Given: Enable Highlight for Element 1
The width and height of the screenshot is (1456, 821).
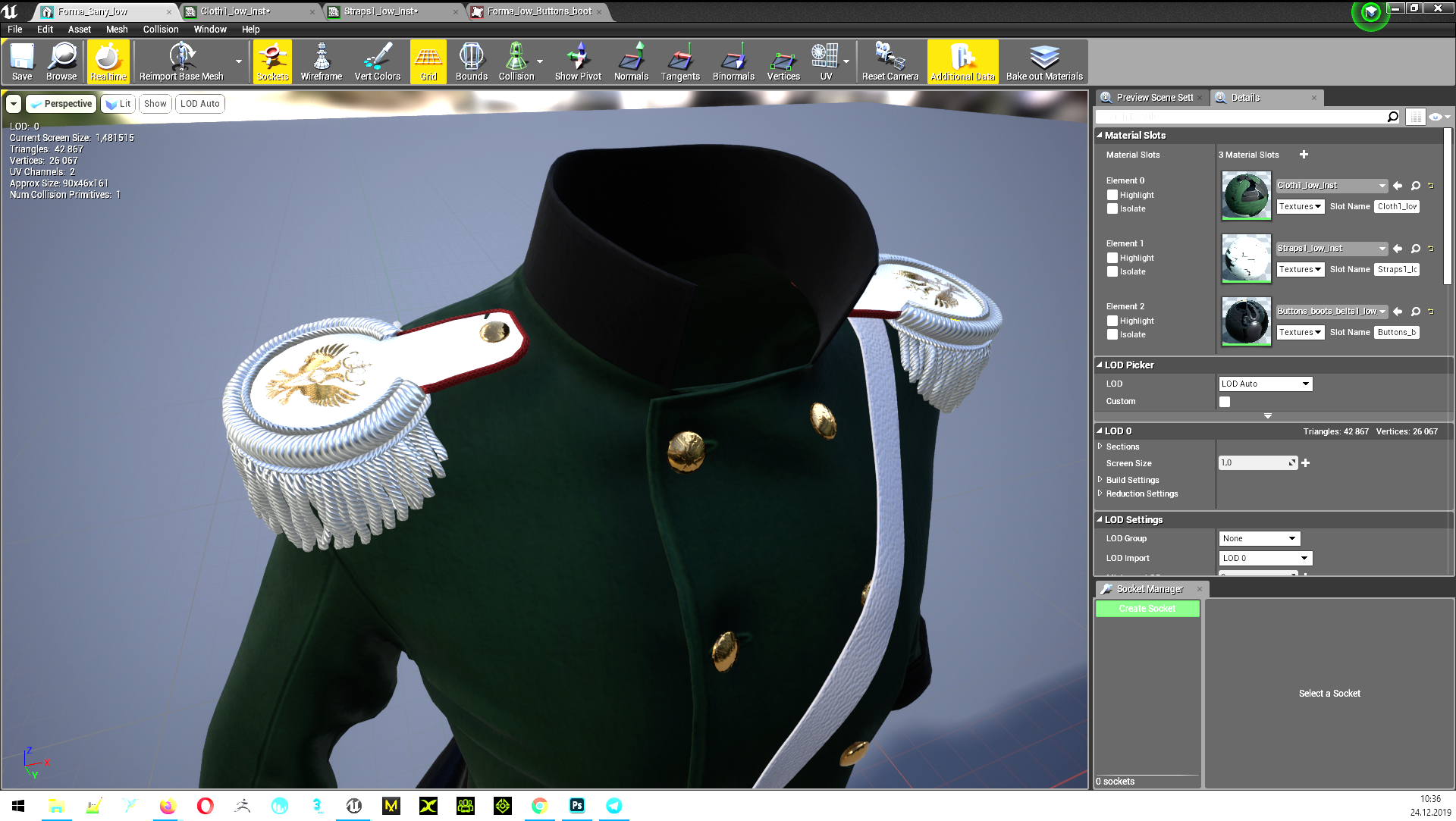Looking at the screenshot, I should point(1112,258).
